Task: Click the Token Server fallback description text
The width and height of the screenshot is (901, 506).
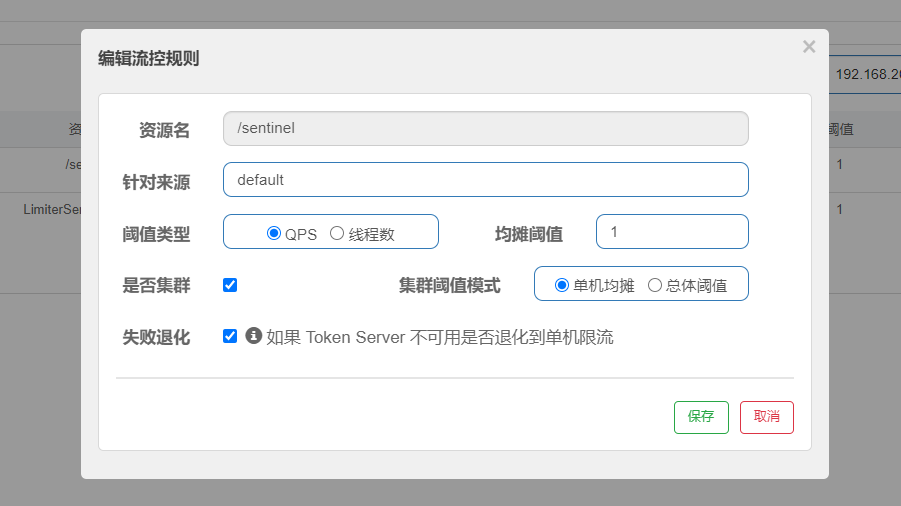Action: [440, 337]
